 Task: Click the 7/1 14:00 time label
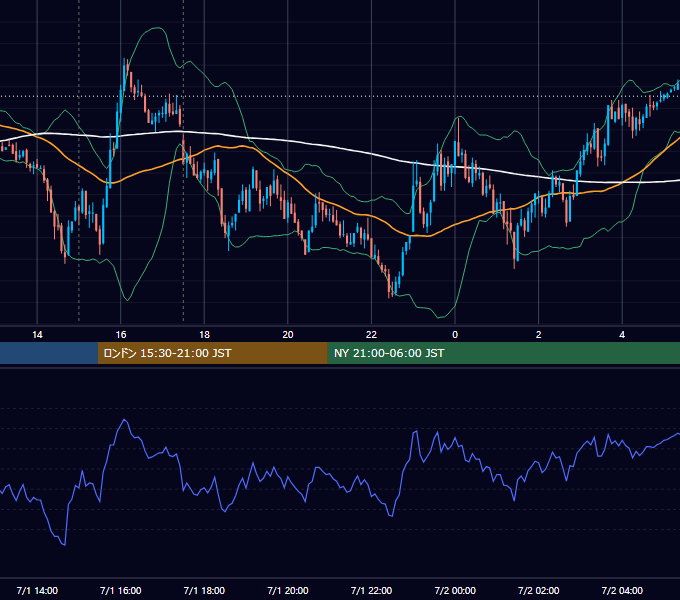pos(37,590)
